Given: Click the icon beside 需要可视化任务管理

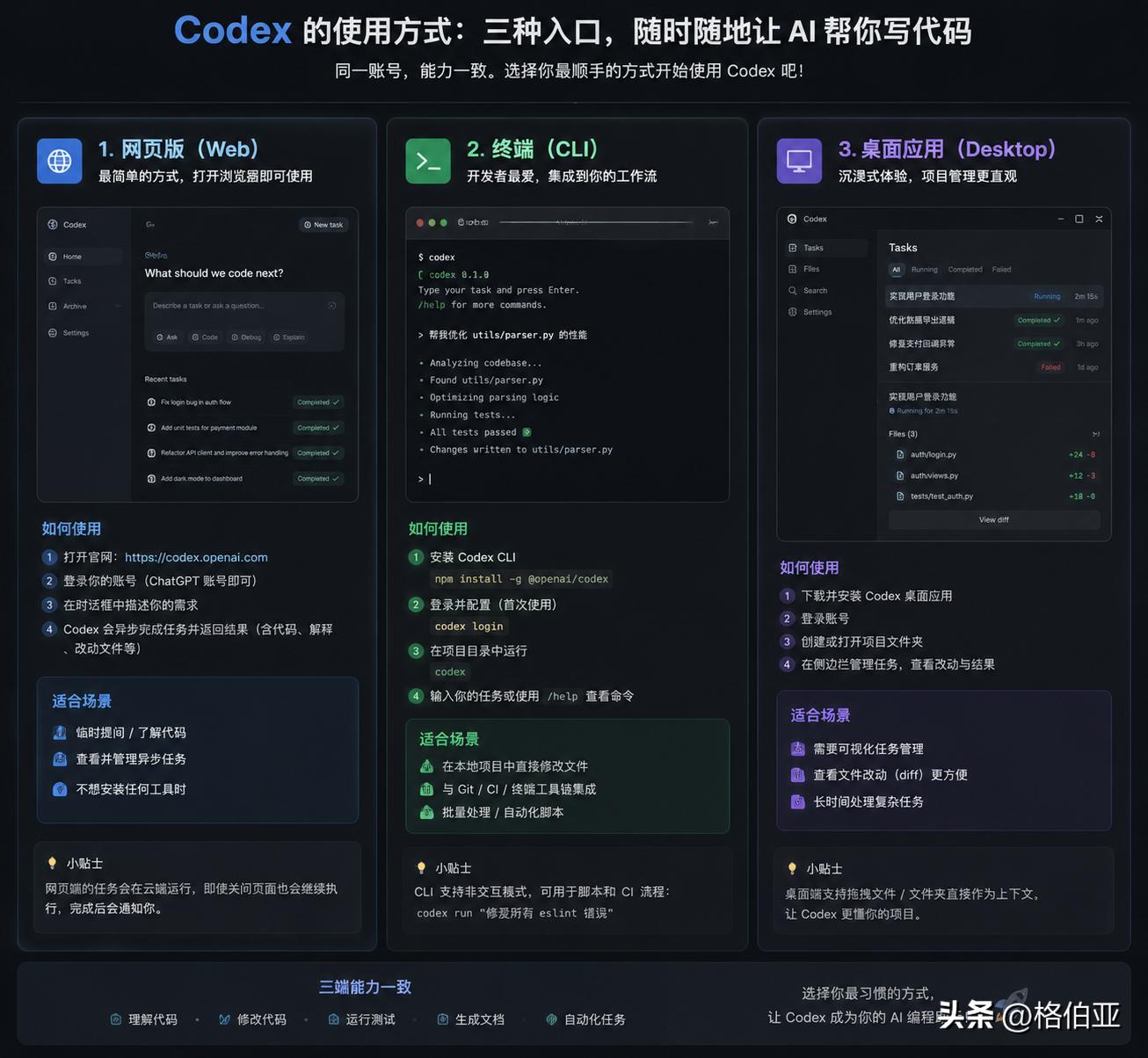Looking at the screenshot, I should click(x=798, y=749).
